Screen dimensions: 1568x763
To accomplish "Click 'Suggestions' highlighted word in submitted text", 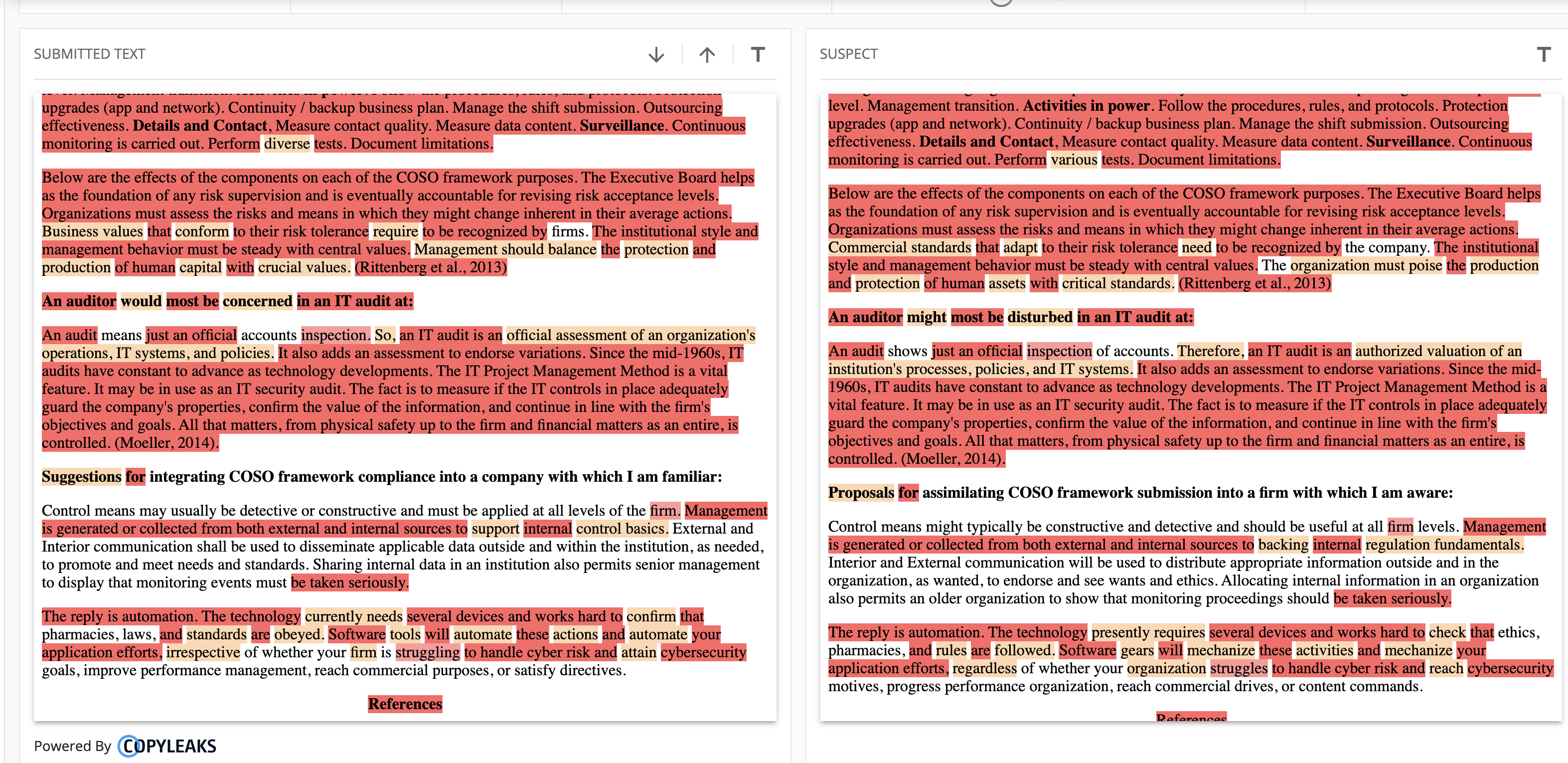I will click(x=82, y=477).
